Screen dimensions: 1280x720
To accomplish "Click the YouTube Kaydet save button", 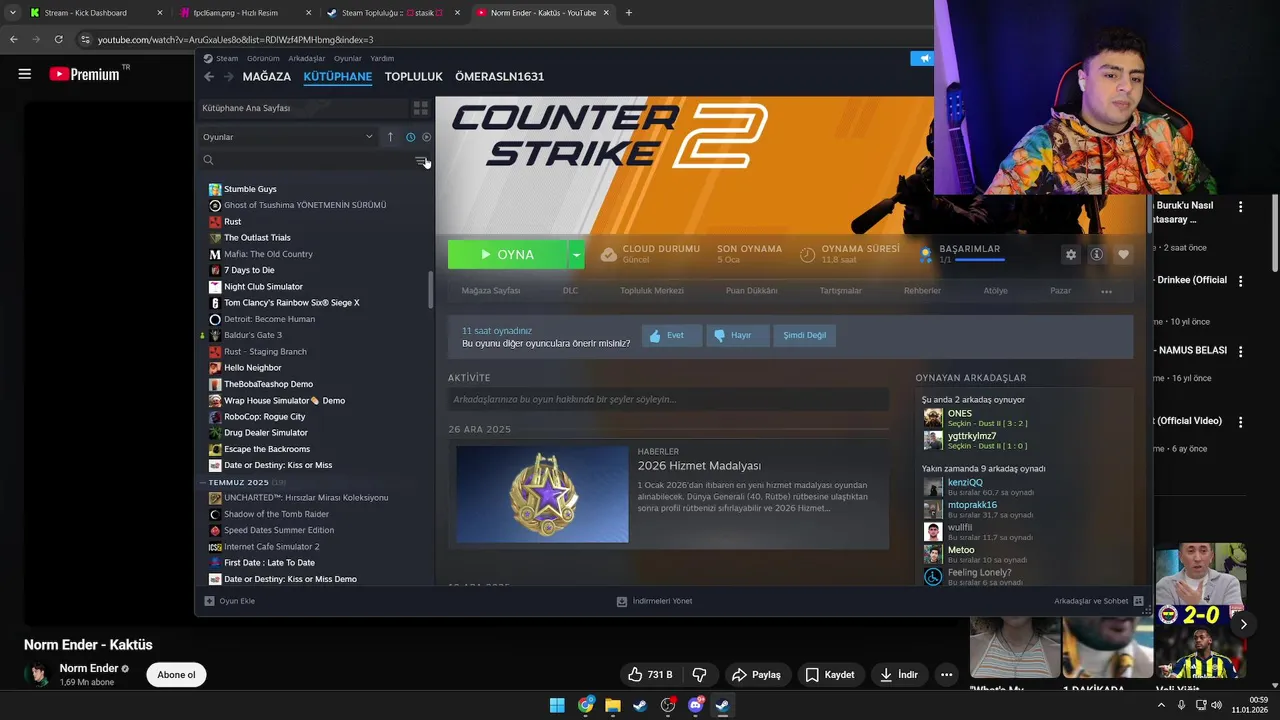I will (x=830, y=675).
